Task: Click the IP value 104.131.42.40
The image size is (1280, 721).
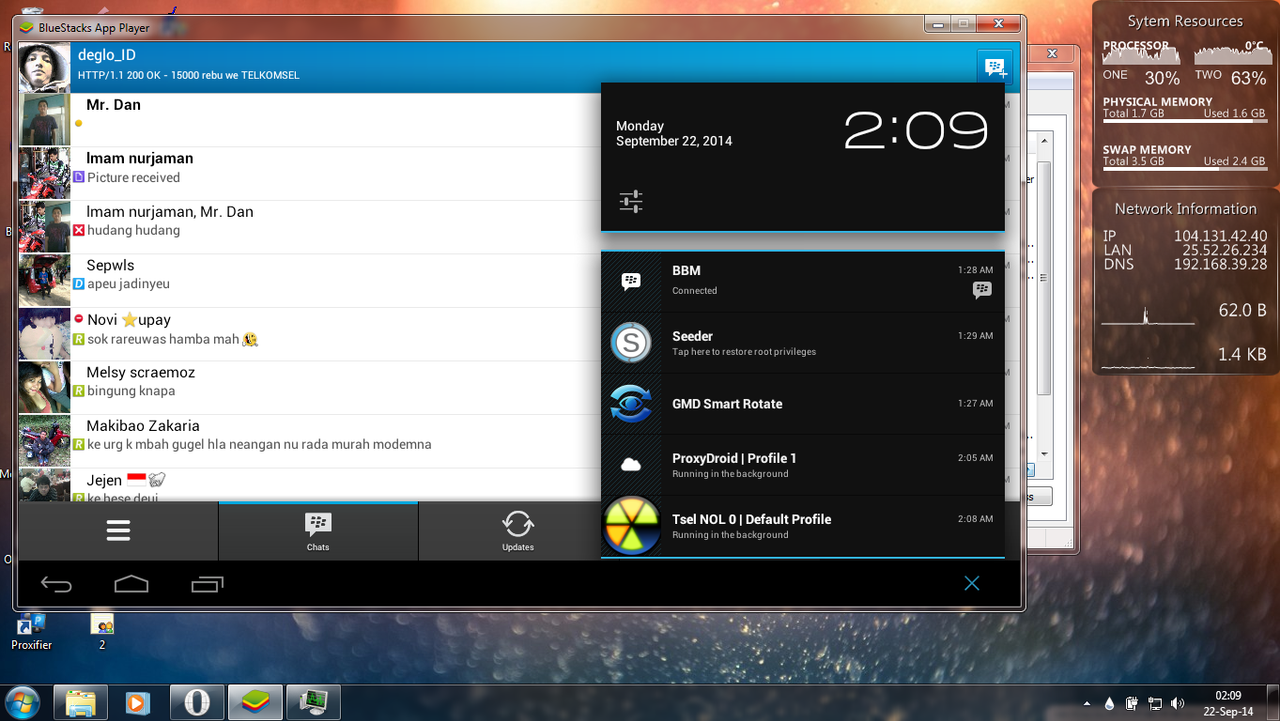Action: pyautogui.click(x=1220, y=236)
